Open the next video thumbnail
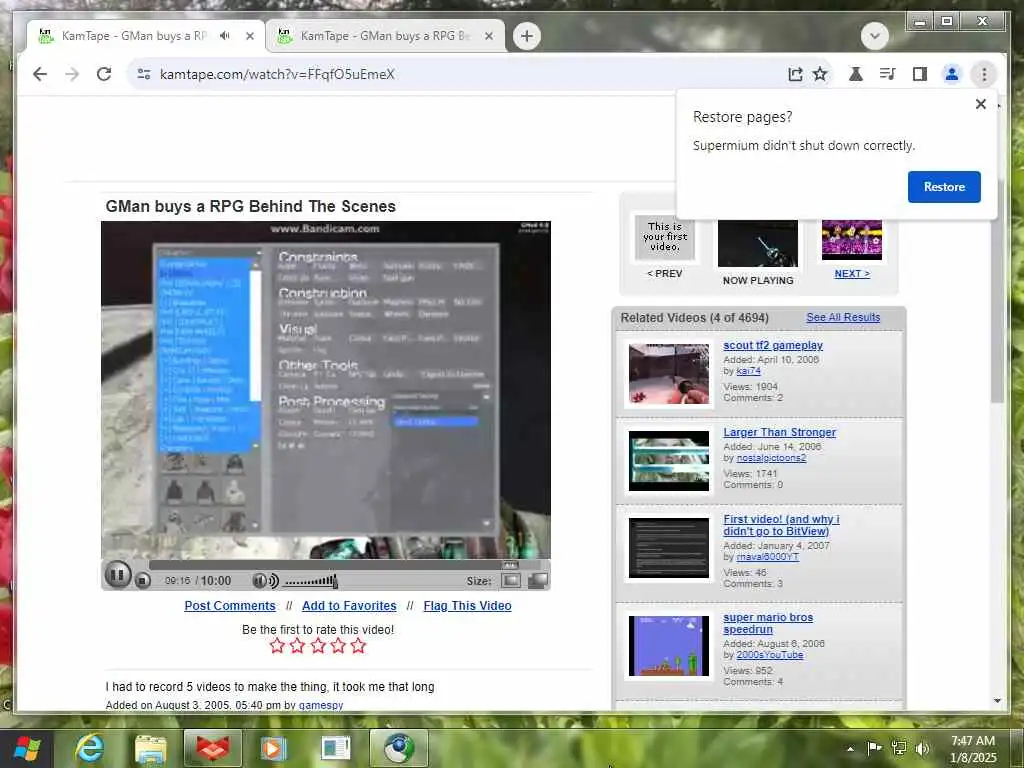The image size is (1024, 768). click(x=852, y=240)
